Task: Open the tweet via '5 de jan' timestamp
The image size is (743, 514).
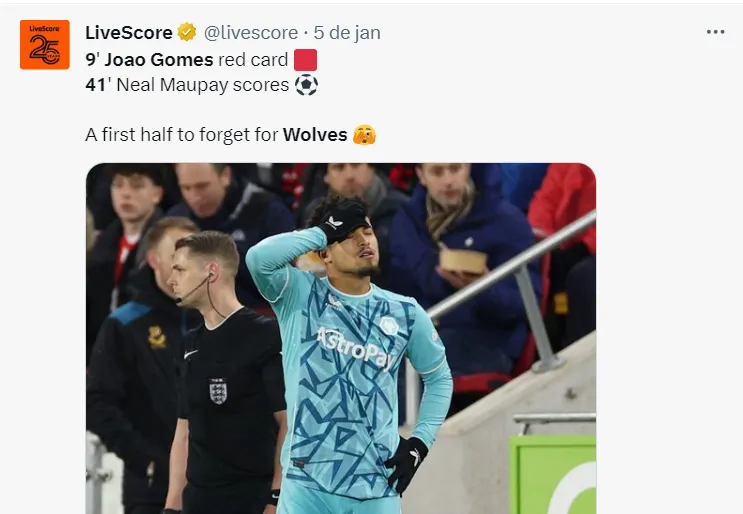Action: pyautogui.click(x=347, y=33)
